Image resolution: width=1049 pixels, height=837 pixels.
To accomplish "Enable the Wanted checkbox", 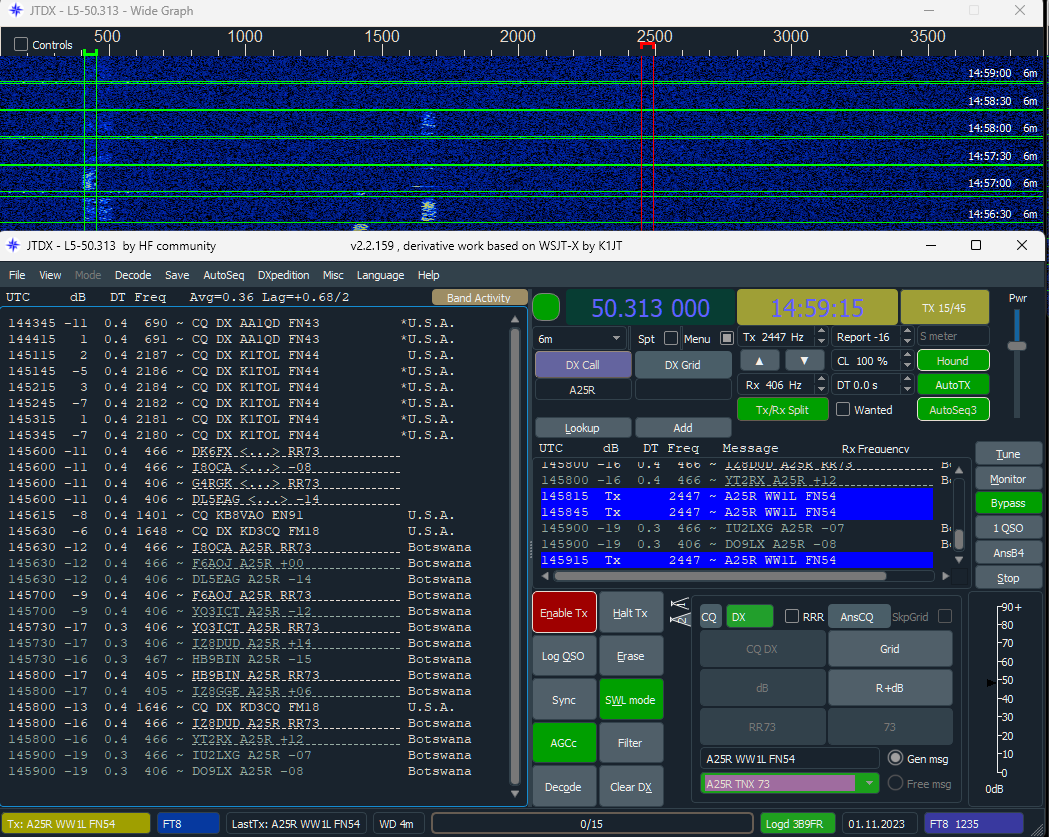I will pyautogui.click(x=843, y=409).
